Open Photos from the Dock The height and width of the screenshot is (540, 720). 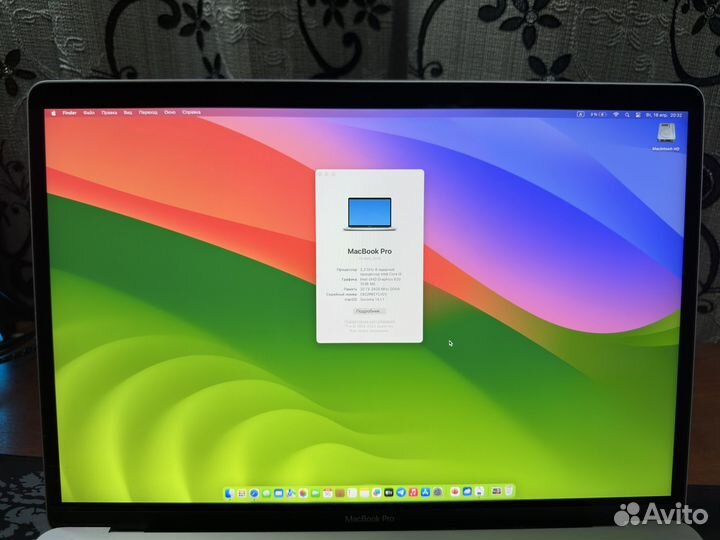pyautogui.click(x=303, y=493)
